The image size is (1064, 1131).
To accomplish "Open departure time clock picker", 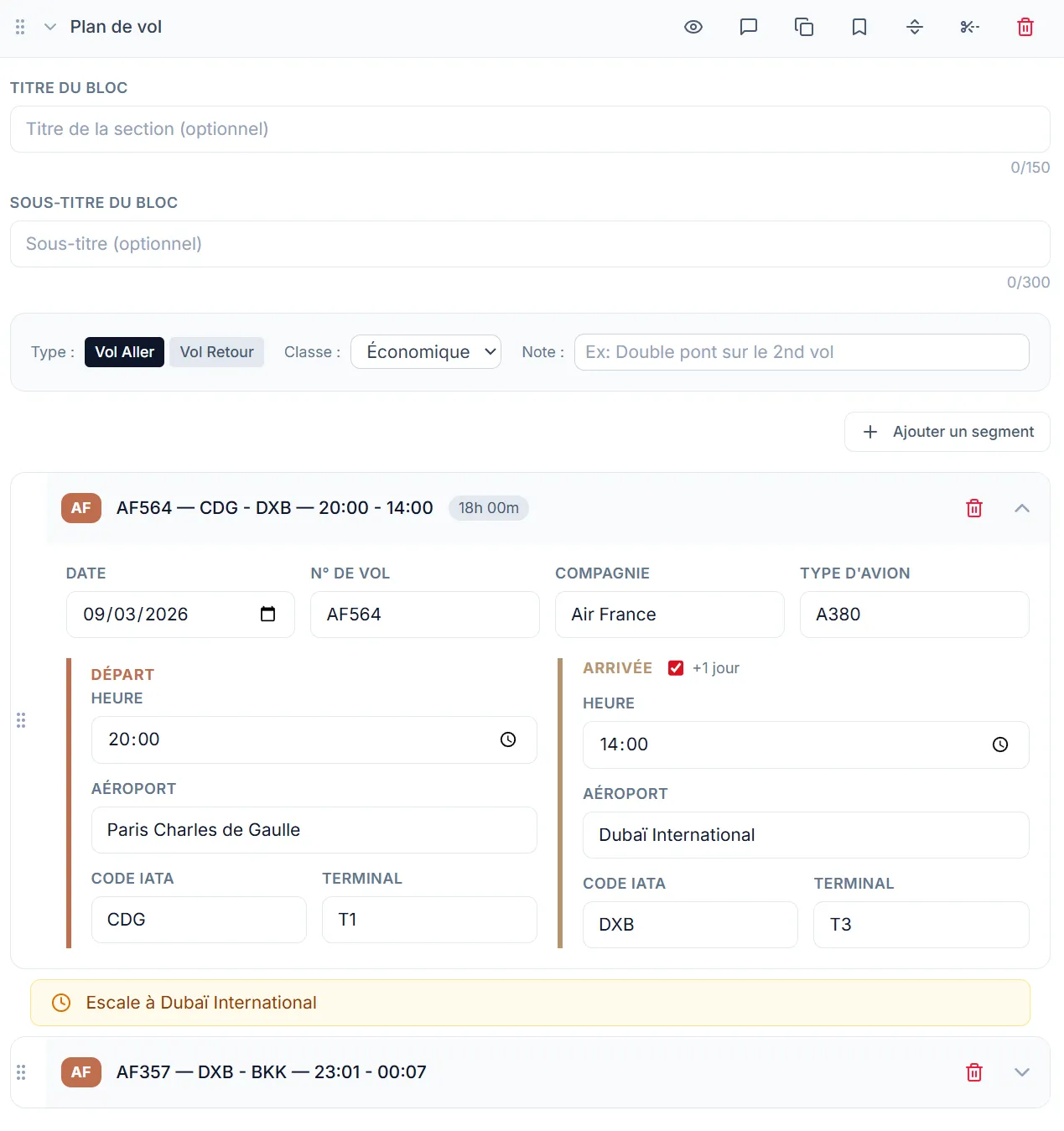I will [x=508, y=739].
